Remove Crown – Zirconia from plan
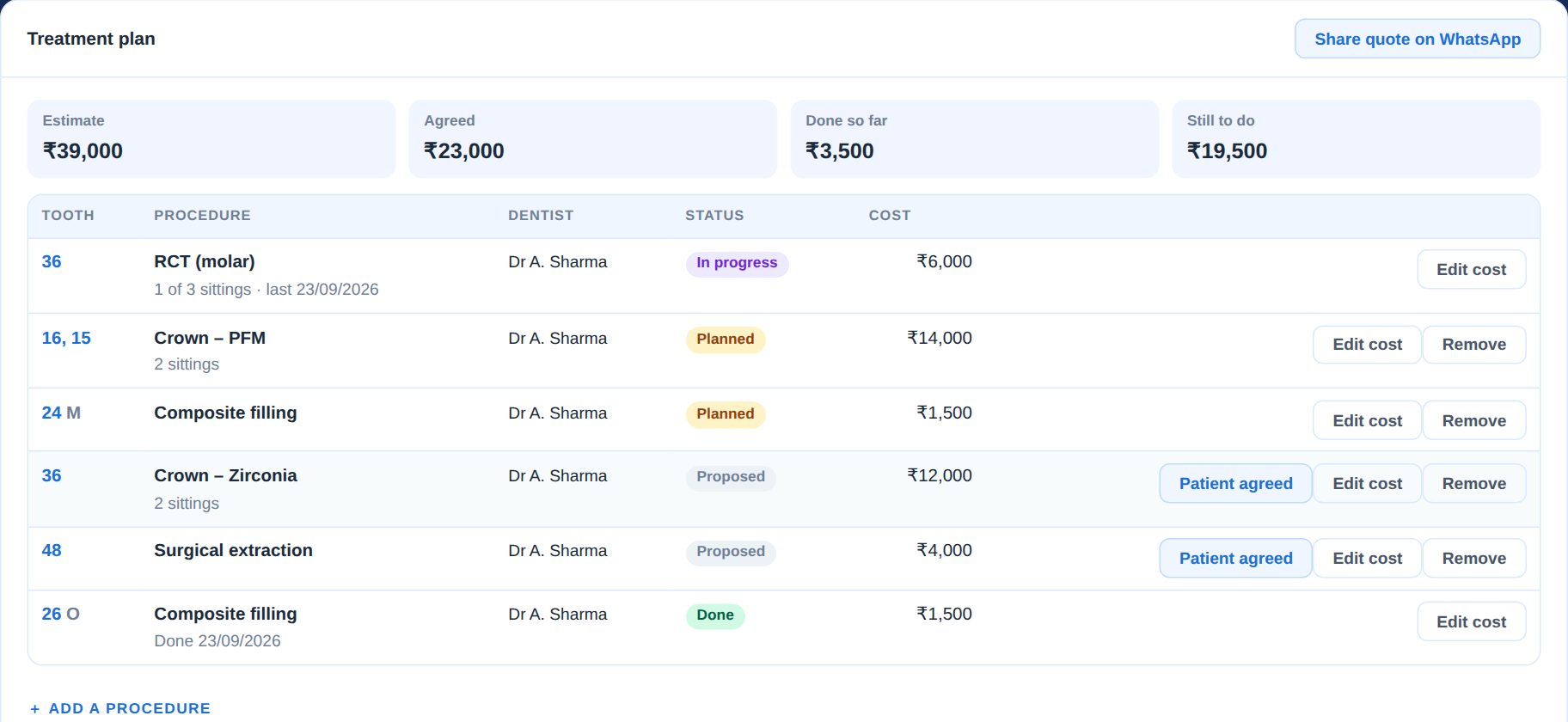Screen dimensions: 1568x722 tap(1473, 483)
